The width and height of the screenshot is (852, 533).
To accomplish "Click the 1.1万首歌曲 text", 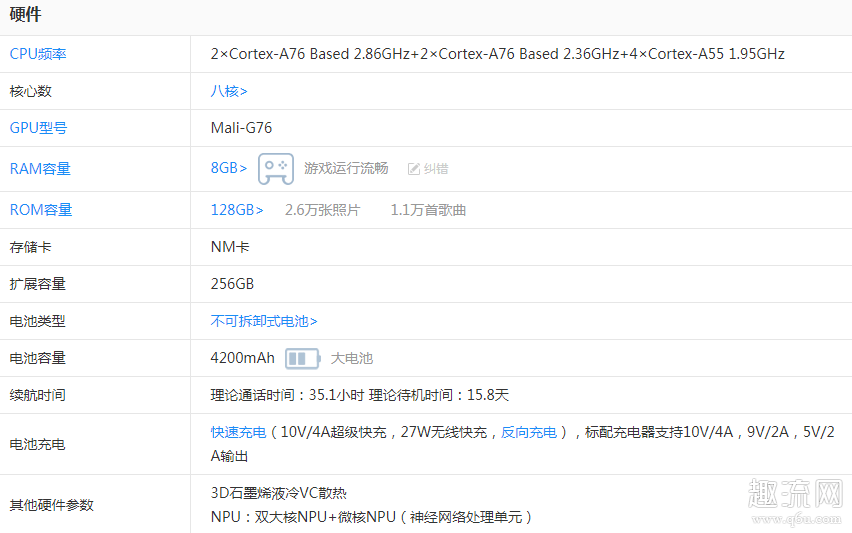I will pos(428,210).
